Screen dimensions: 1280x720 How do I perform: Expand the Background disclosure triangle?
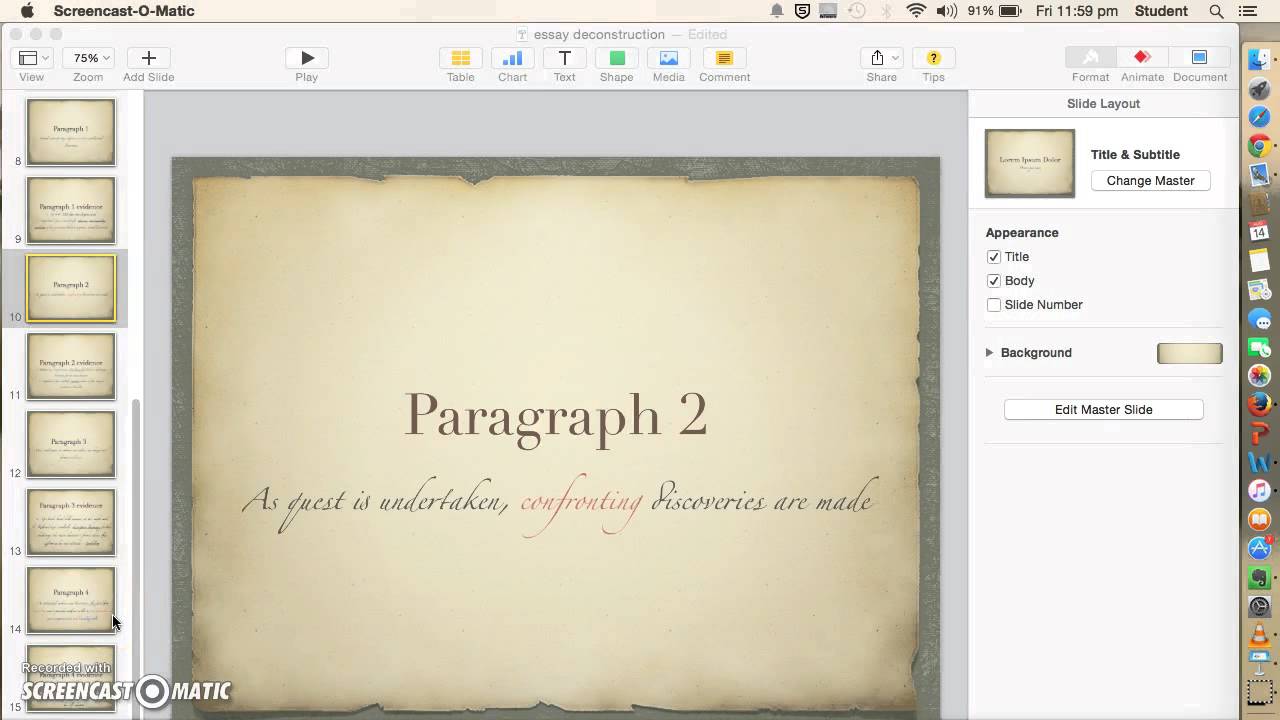coord(989,352)
